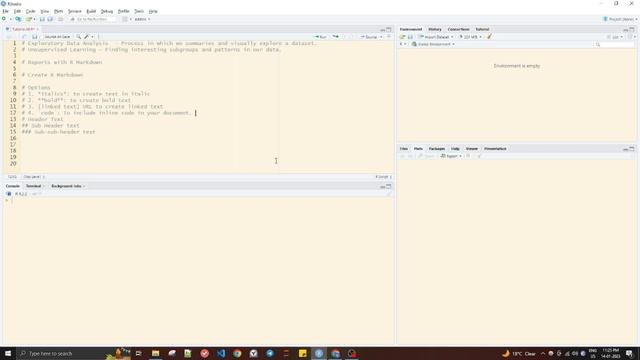Screen dimensions: 640x360
Task: Click the refresh environment icon
Action: pos(631,37)
